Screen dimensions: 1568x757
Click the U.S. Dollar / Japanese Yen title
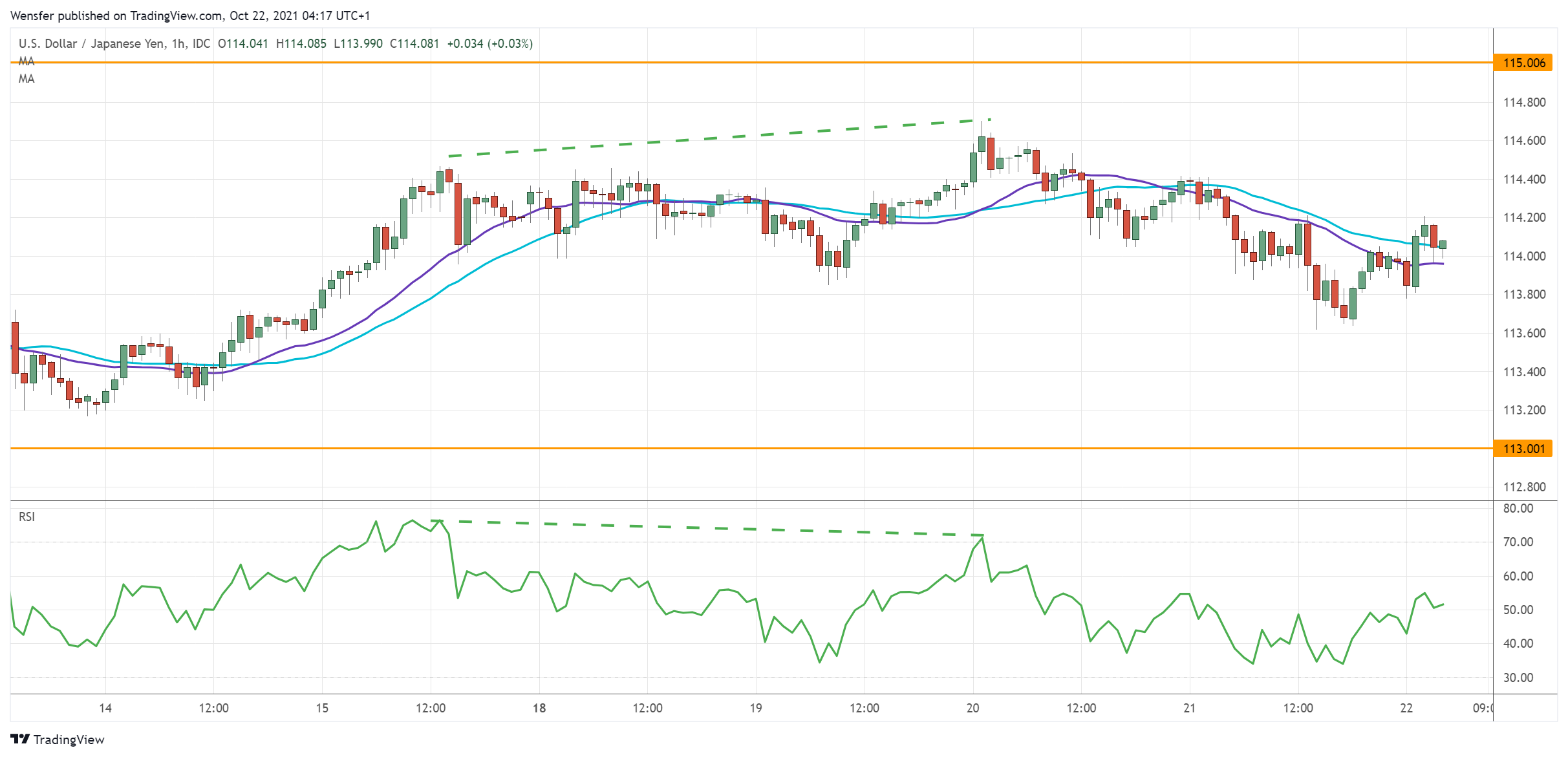point(91,43)
